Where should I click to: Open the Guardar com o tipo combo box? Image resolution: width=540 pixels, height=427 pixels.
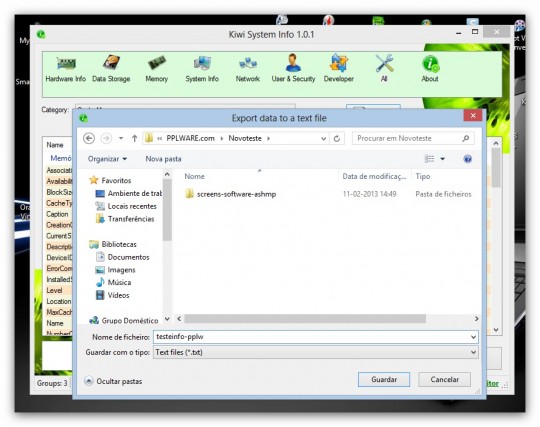(316, 352)
